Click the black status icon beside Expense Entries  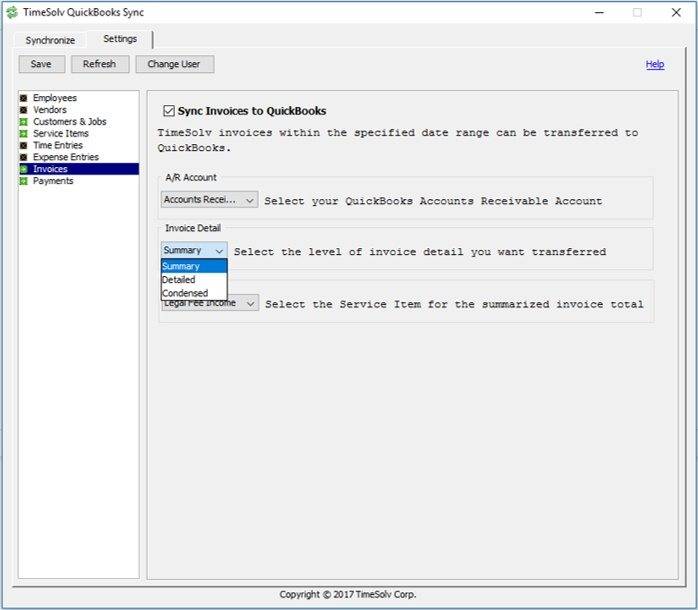coord(24,157)
